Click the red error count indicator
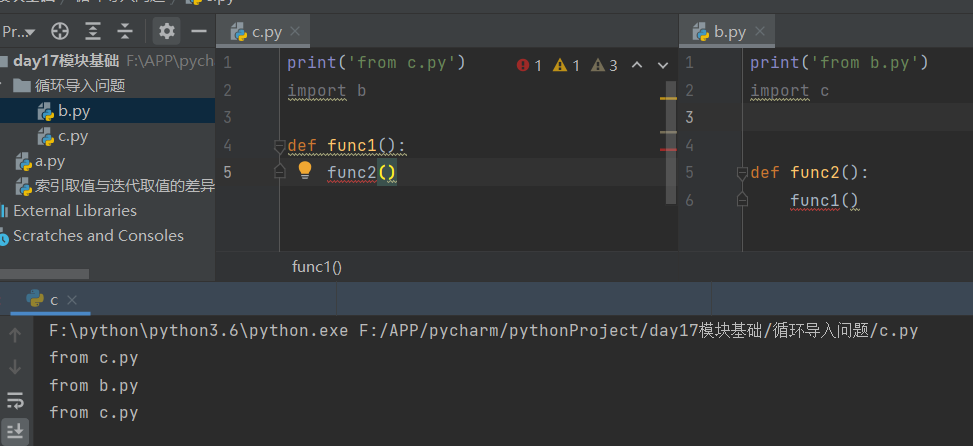Image resolution: width=973 pixels, height=446 pixels. (x=529, y=65)
